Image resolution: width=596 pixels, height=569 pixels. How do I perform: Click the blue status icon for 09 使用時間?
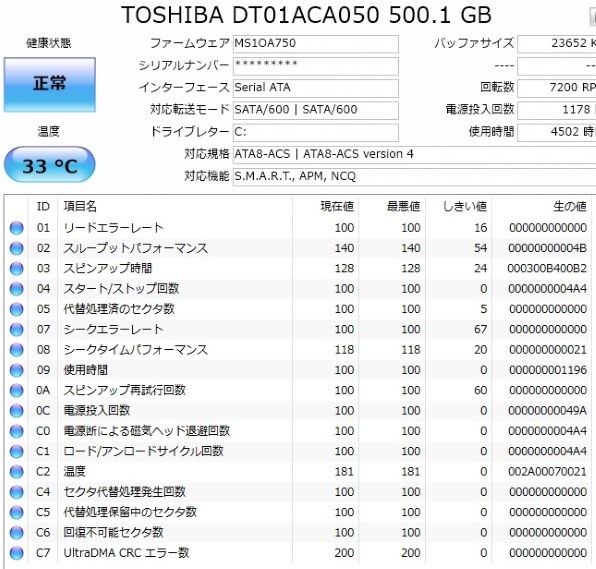(16, 370)
